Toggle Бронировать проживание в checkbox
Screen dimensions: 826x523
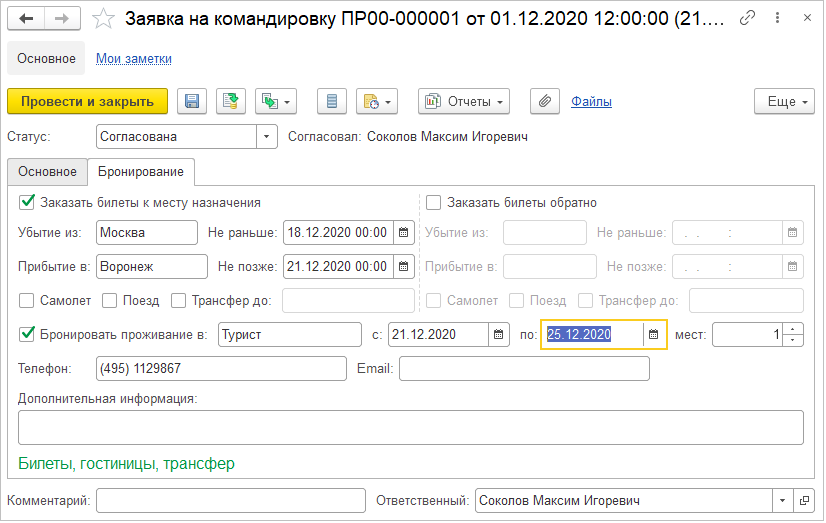point(27,334)
